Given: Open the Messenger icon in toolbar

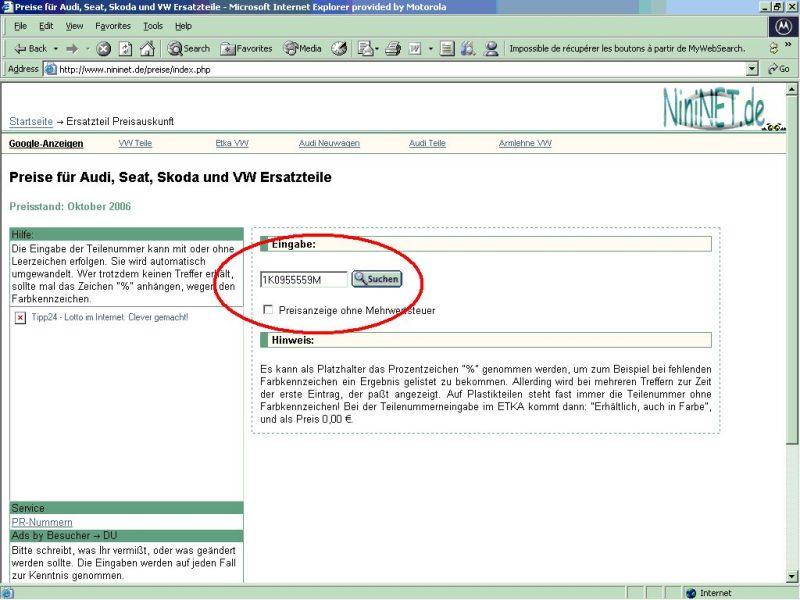Looking at the screenshot, I should [491, 49].
